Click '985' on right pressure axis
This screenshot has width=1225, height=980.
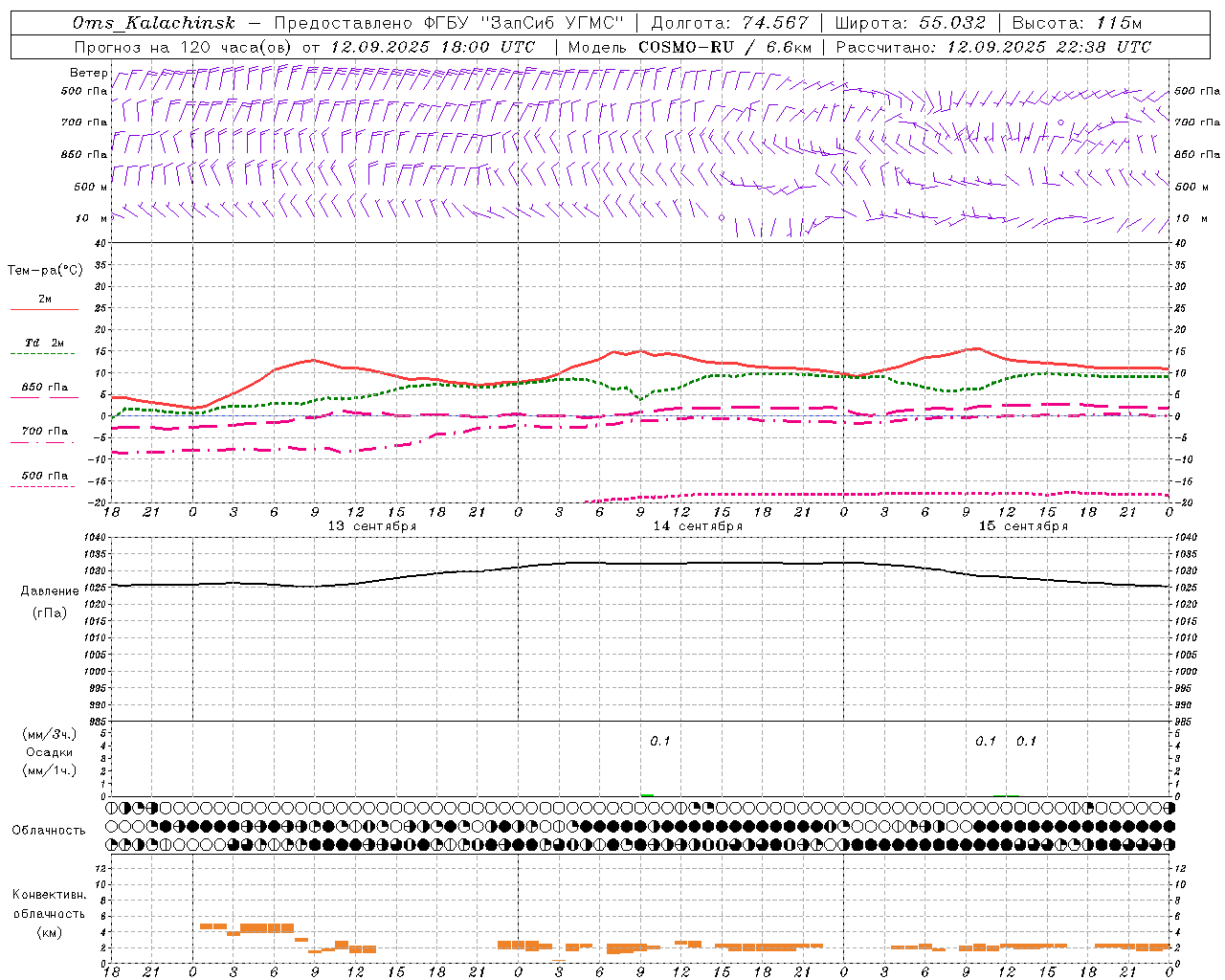click(1185, 723)
